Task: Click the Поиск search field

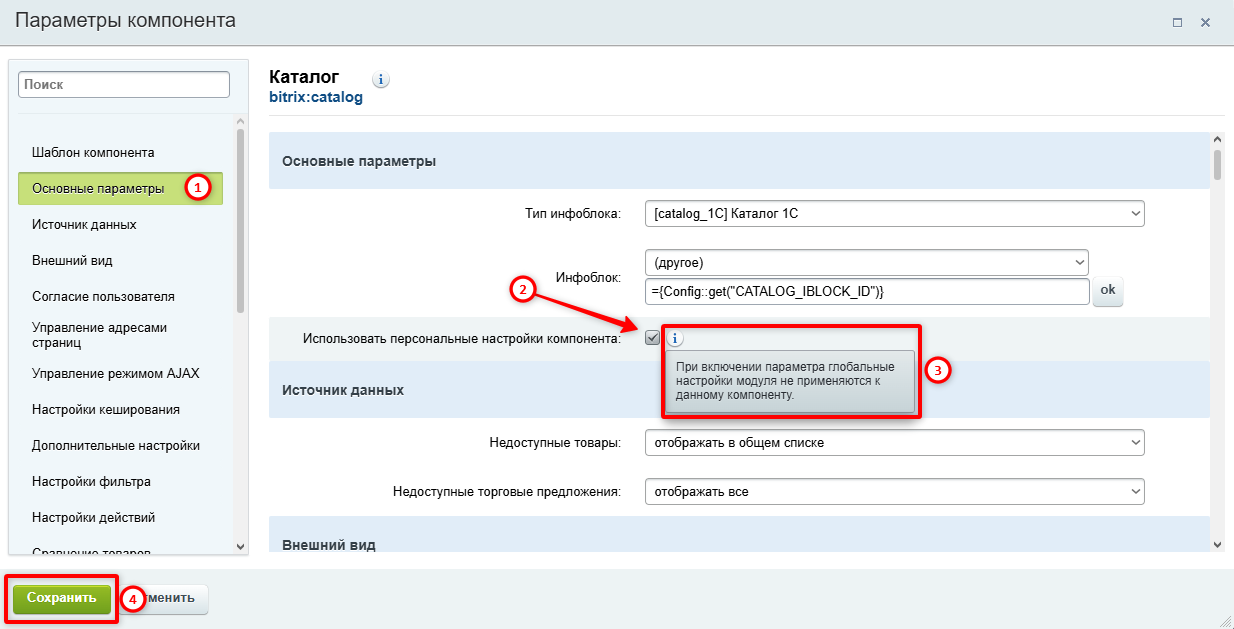Action: (124, 85)
